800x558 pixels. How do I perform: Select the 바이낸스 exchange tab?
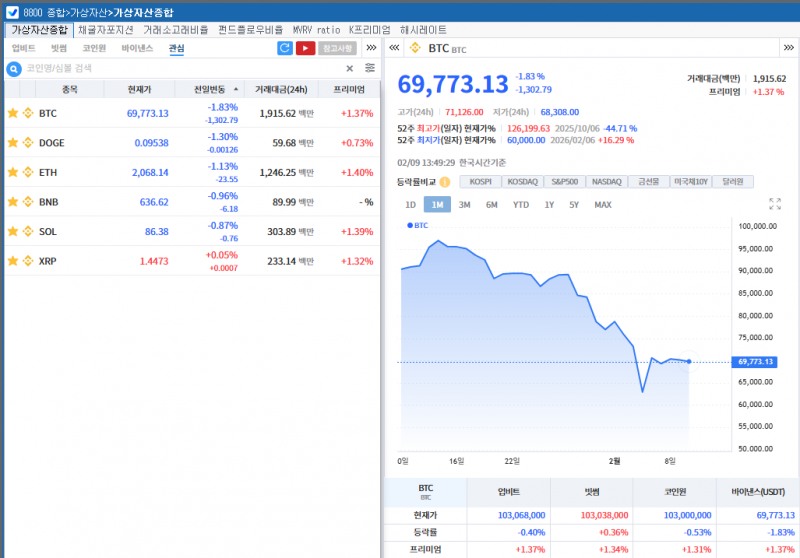tap(137, 48)
